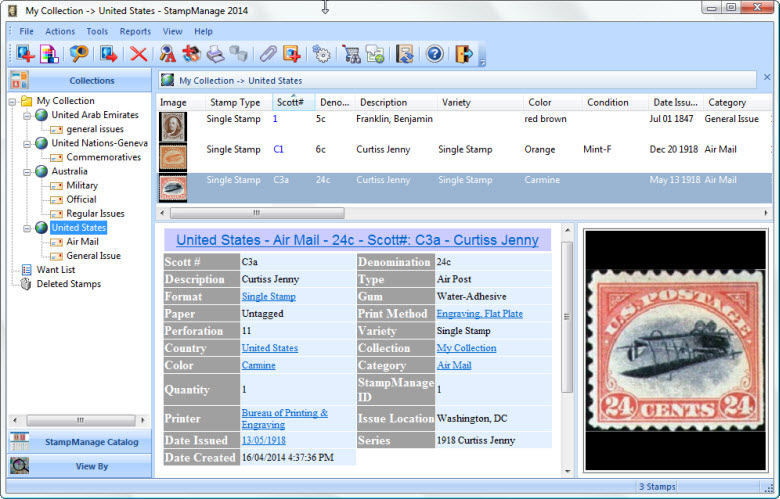Screen dimensions: 780x499
Task: Open the Reports menu
Action: [x=135, y=31]
